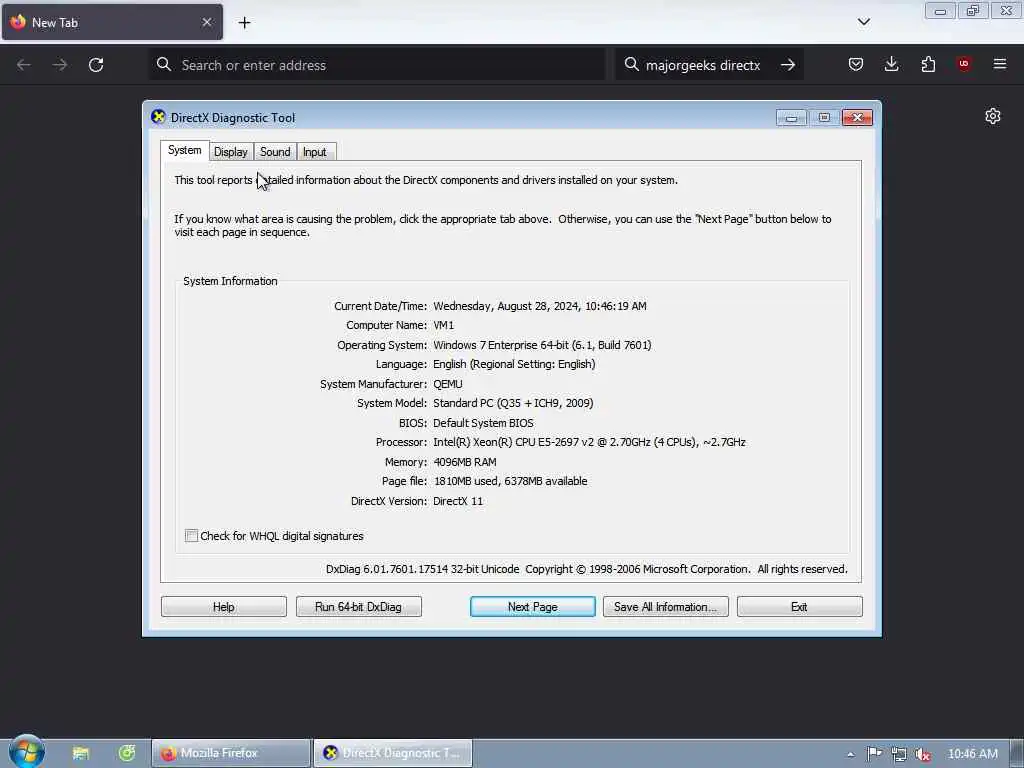This screenshot has height=768, width=1024.
Task: Expand the list all tabs chevron
Action: tap(863, 22)
